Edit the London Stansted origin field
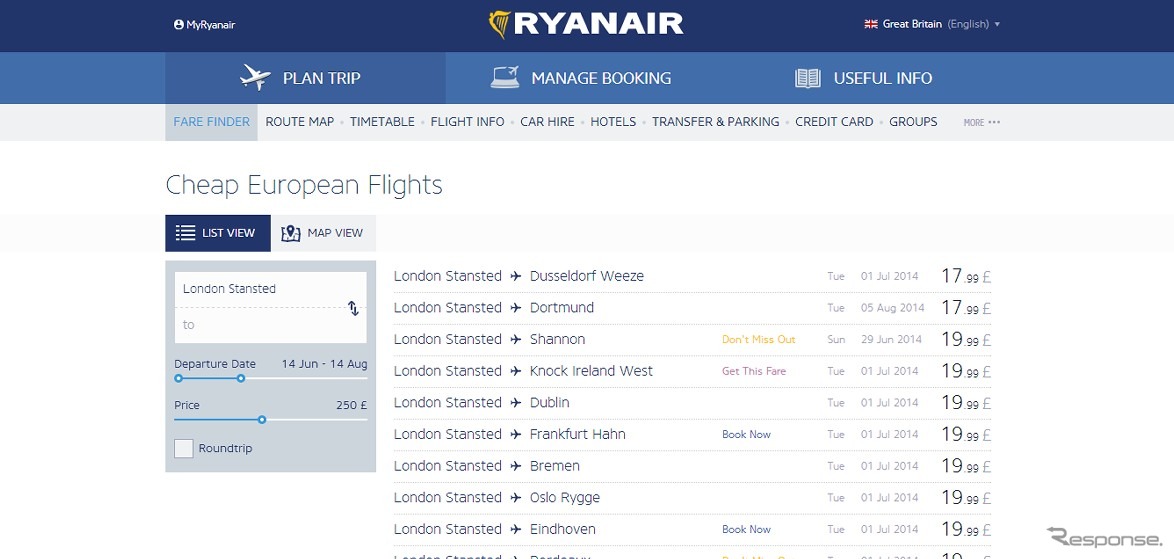1174x559 pixels. tap(260, 289)
